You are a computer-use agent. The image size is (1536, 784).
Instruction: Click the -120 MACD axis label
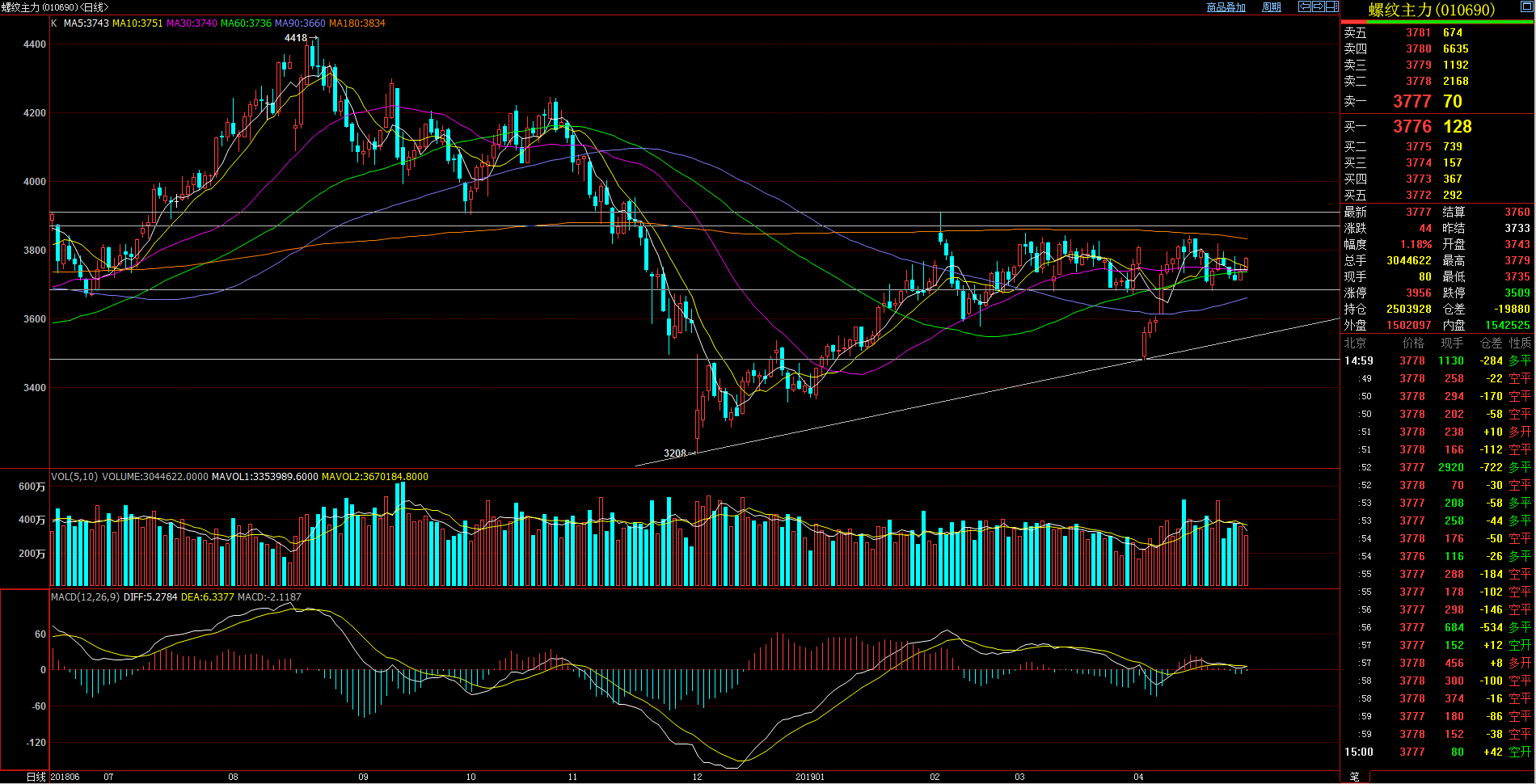36,743
